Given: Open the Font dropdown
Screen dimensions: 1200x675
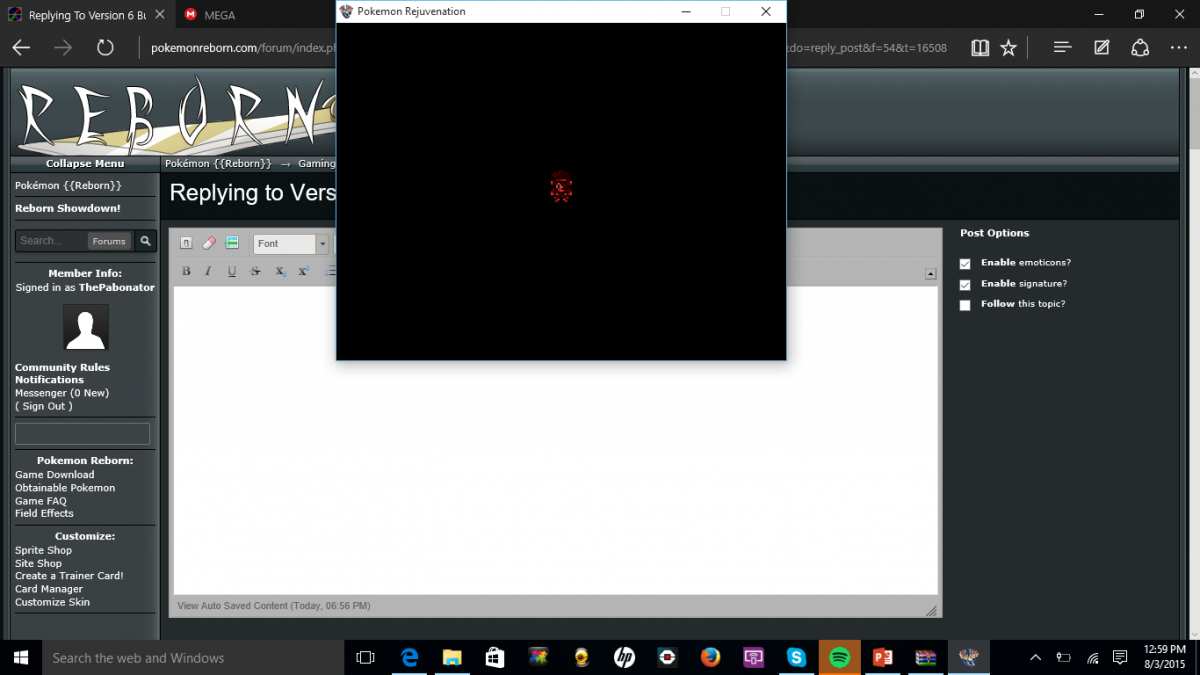Looking at the screenshot, I should [291, 244].
